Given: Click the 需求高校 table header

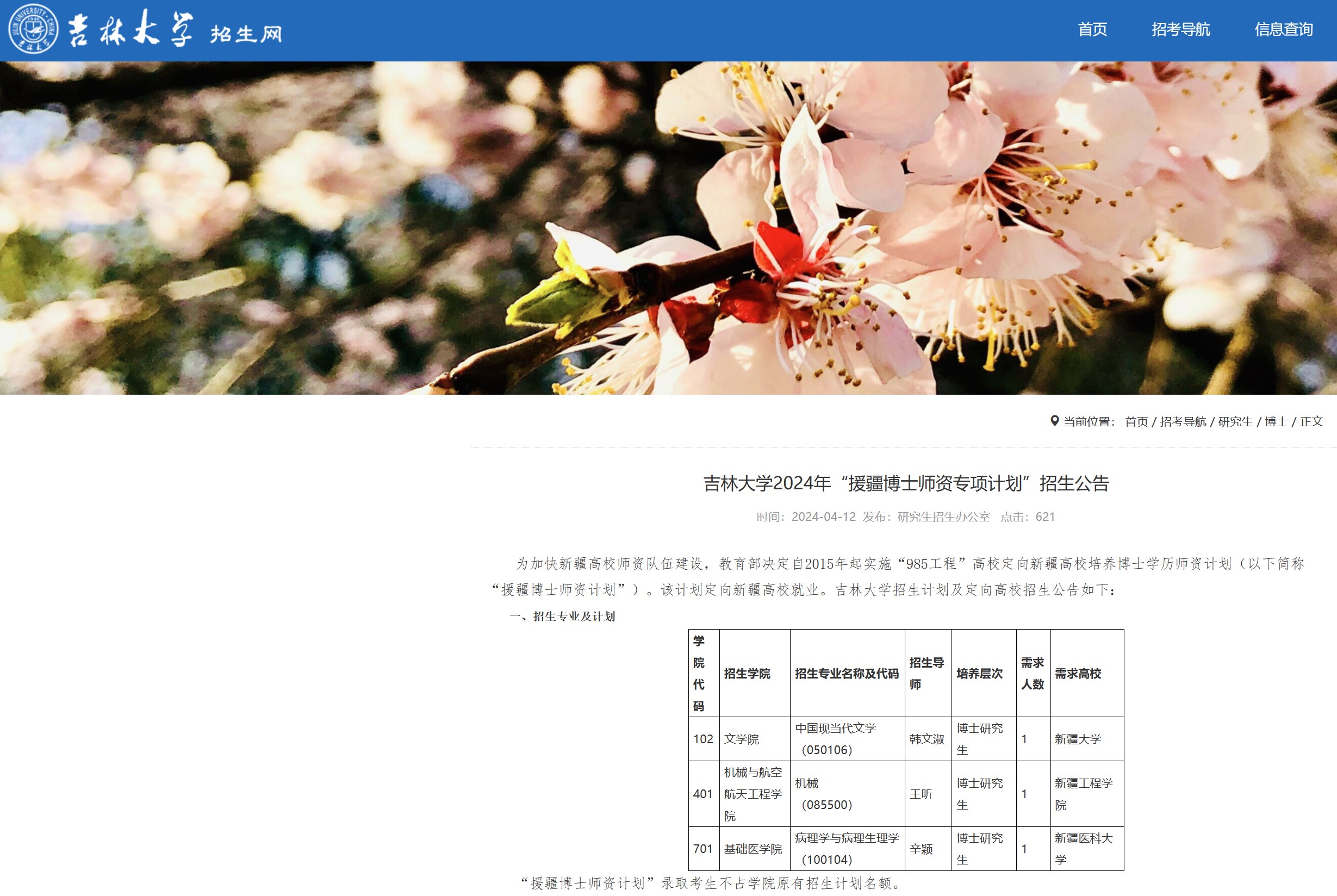Looking at the screenshot, I should coord(1087,673).
